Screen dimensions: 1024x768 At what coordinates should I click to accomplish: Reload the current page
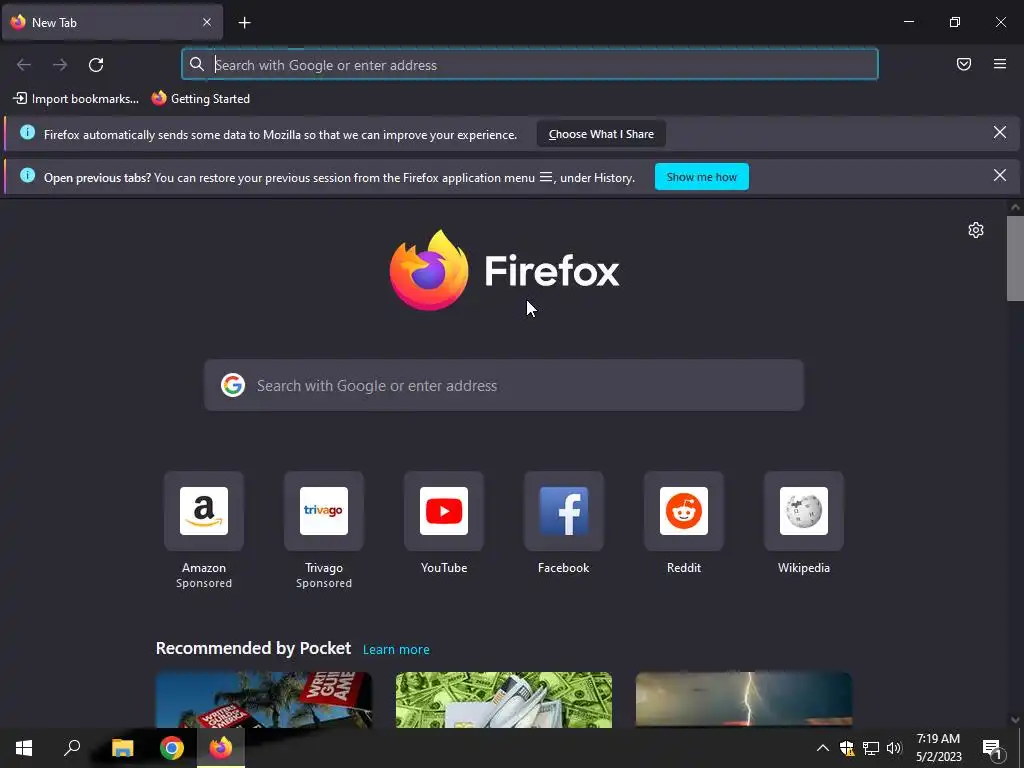[96, 65]
